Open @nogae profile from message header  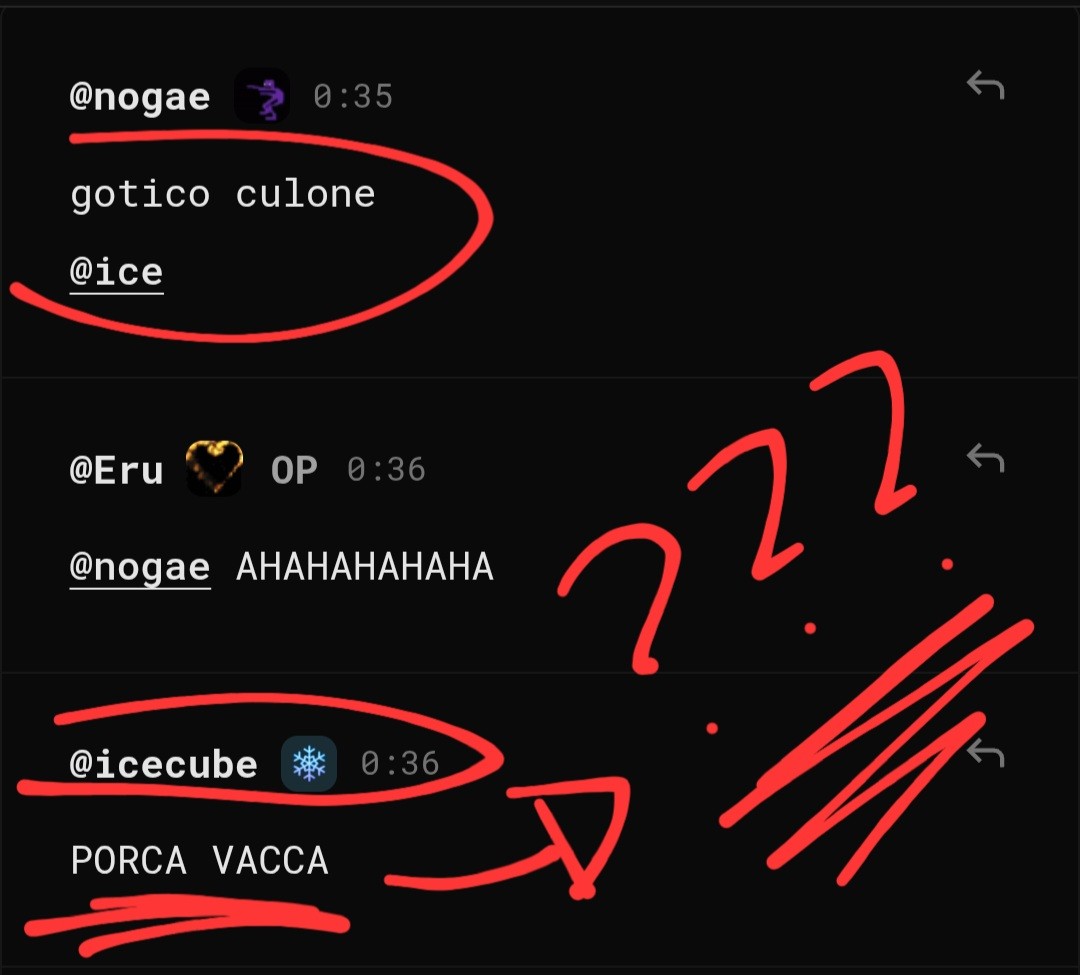[140, 97]
